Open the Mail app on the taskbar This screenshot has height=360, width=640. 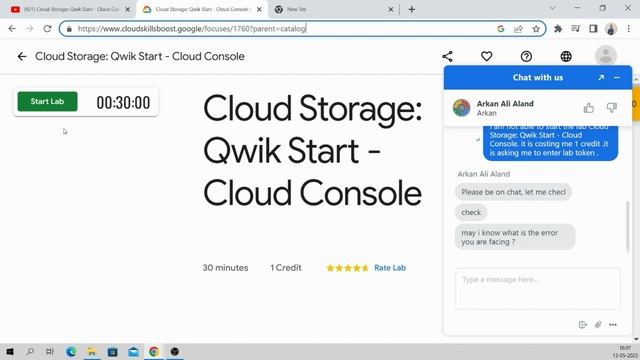click(133, 351)
